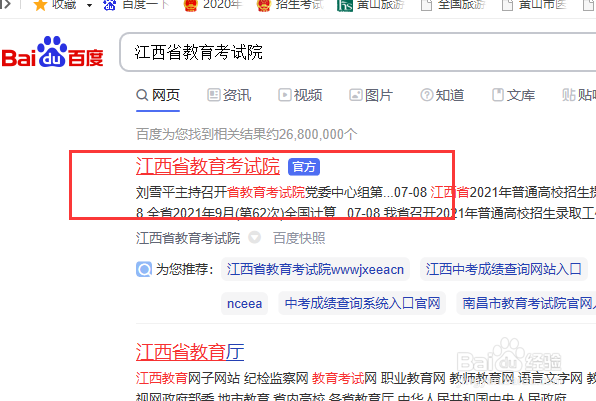Select suggestion 南昌市教育考试院官网

[526, 304]
